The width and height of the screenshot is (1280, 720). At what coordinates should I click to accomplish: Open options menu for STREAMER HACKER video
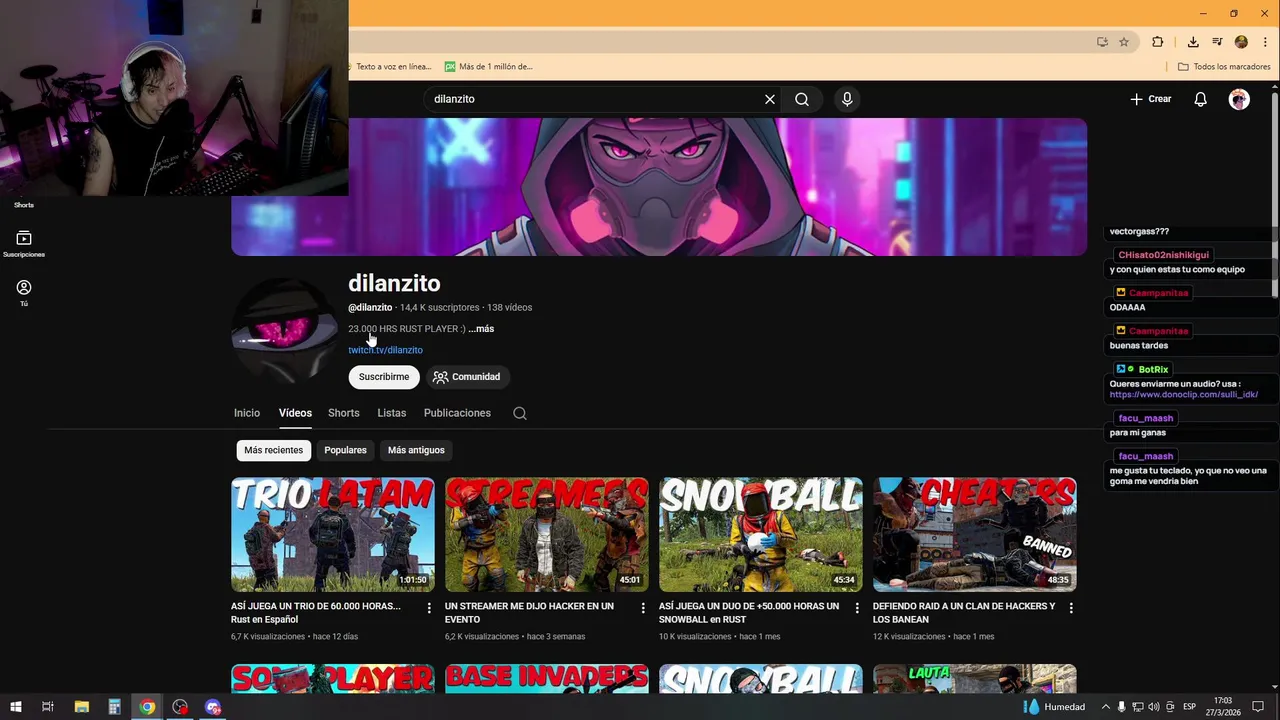click(x=643, y=608)
